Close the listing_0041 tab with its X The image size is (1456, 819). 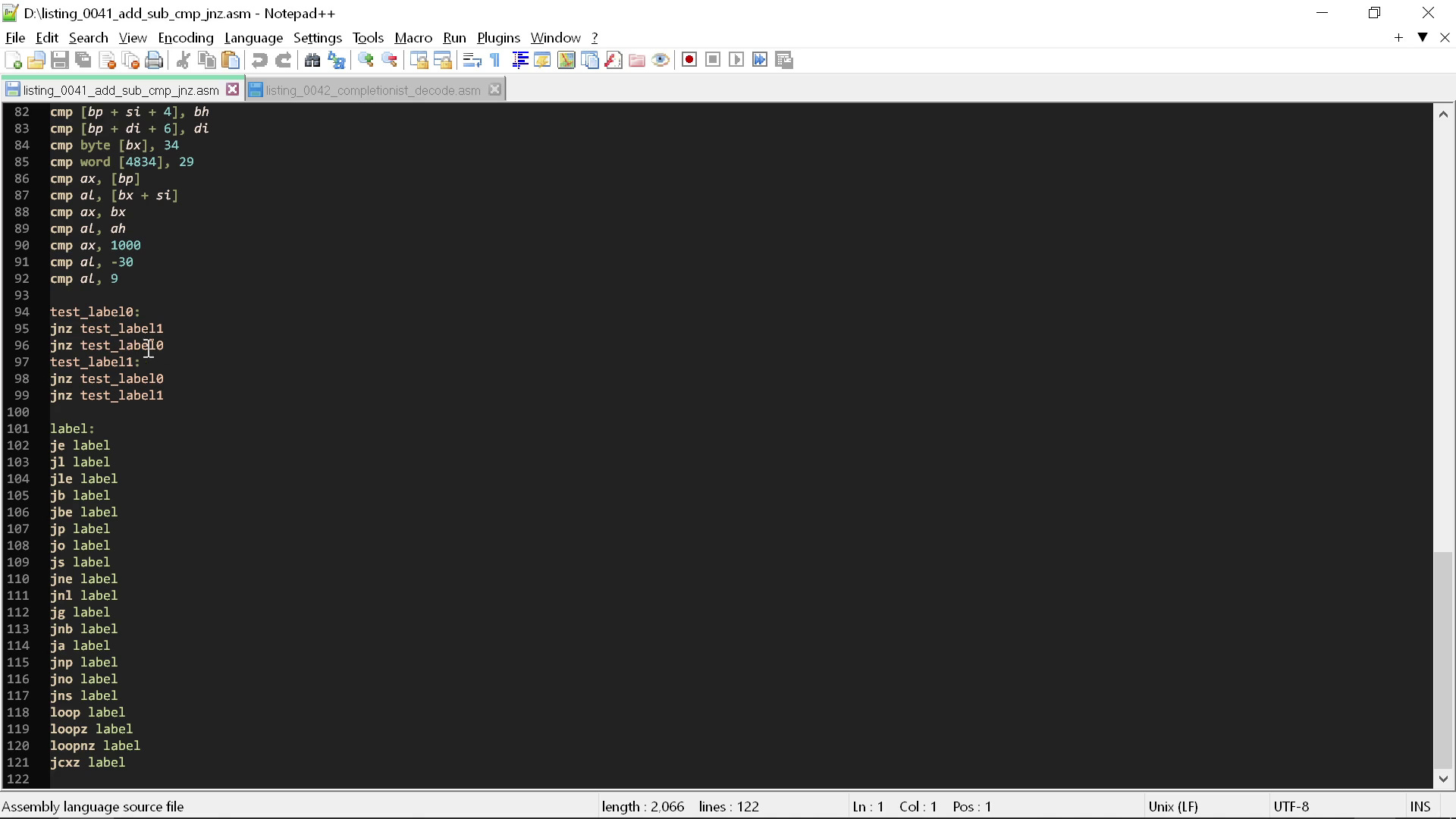click(x=233, y=89)
